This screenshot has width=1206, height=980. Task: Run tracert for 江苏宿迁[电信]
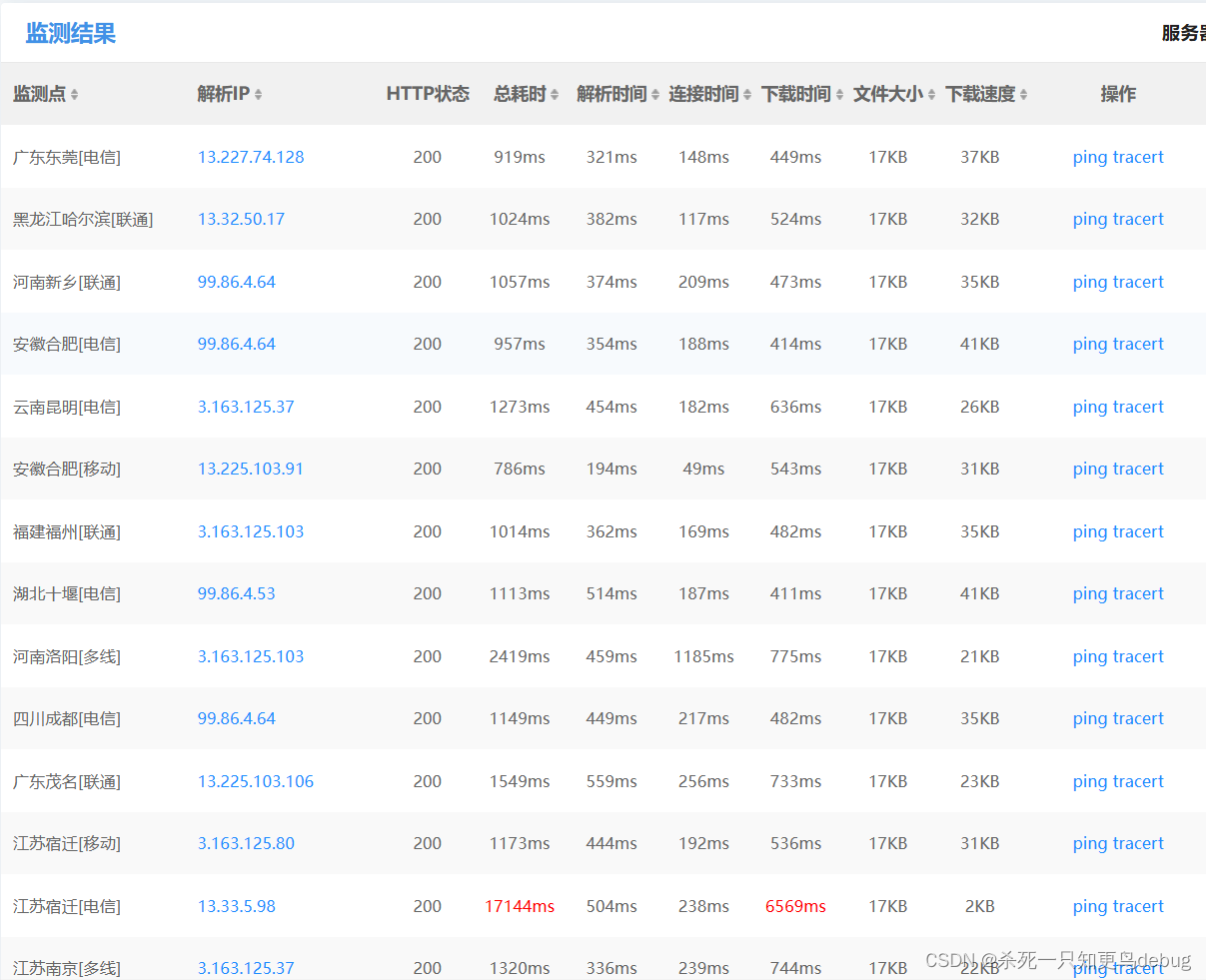click(1138, 906)
